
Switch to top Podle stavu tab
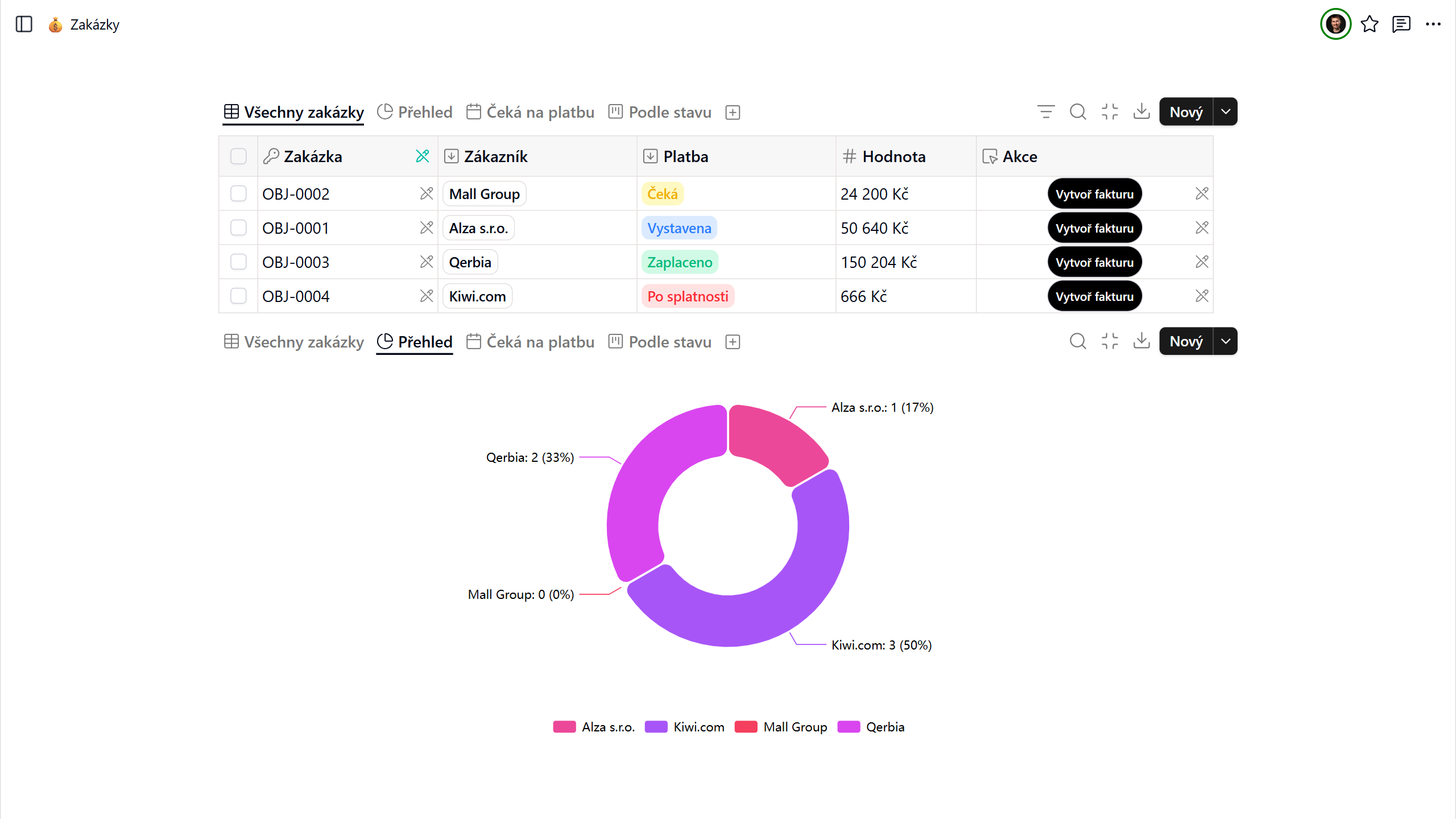(660, 112)
